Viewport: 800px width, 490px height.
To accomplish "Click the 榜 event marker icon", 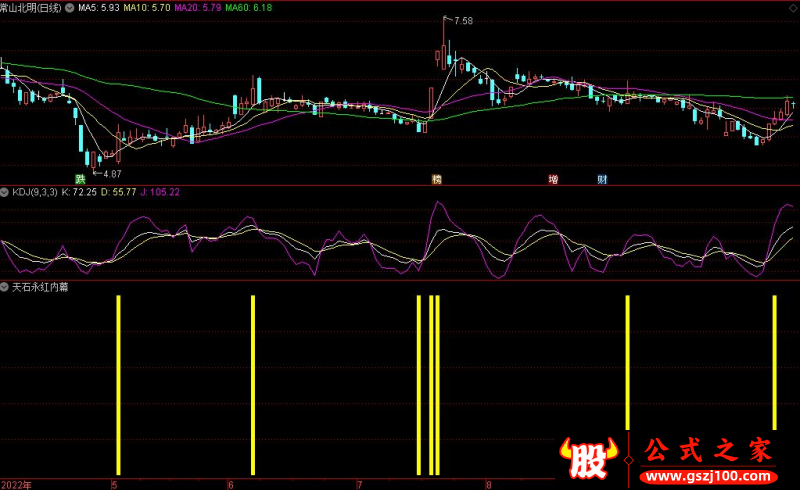I will coord(436,179).
